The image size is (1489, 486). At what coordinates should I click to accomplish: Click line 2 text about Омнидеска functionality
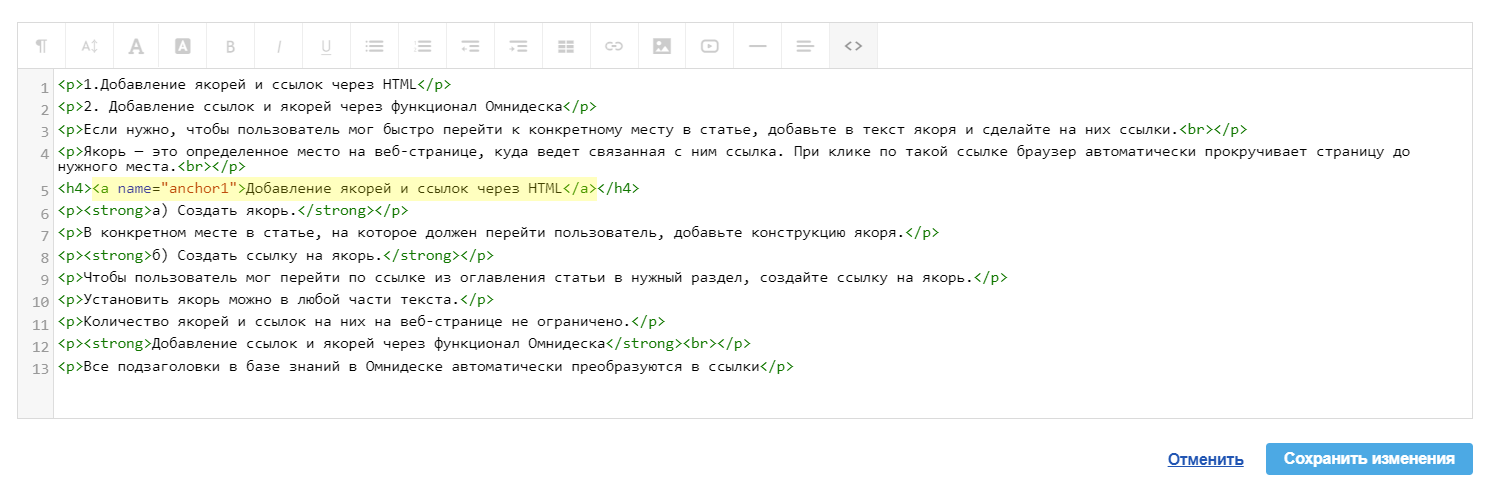(327, 107)
